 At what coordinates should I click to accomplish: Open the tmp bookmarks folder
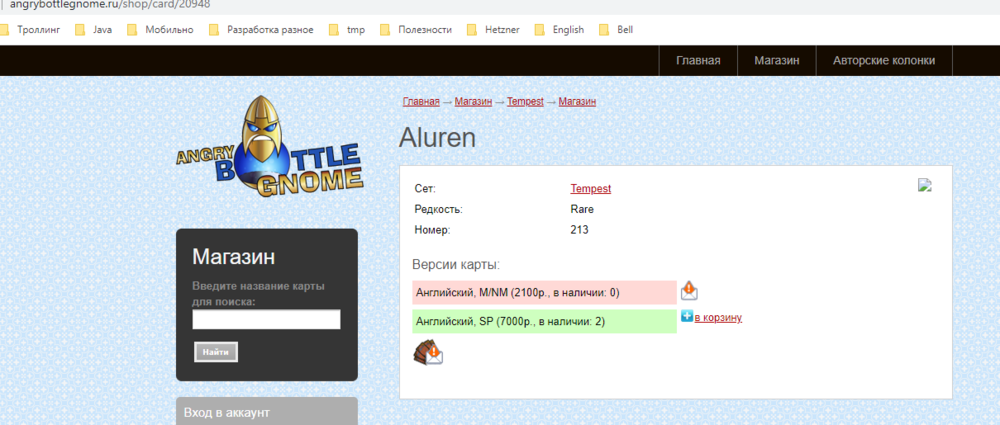click(x=346, y=30)
